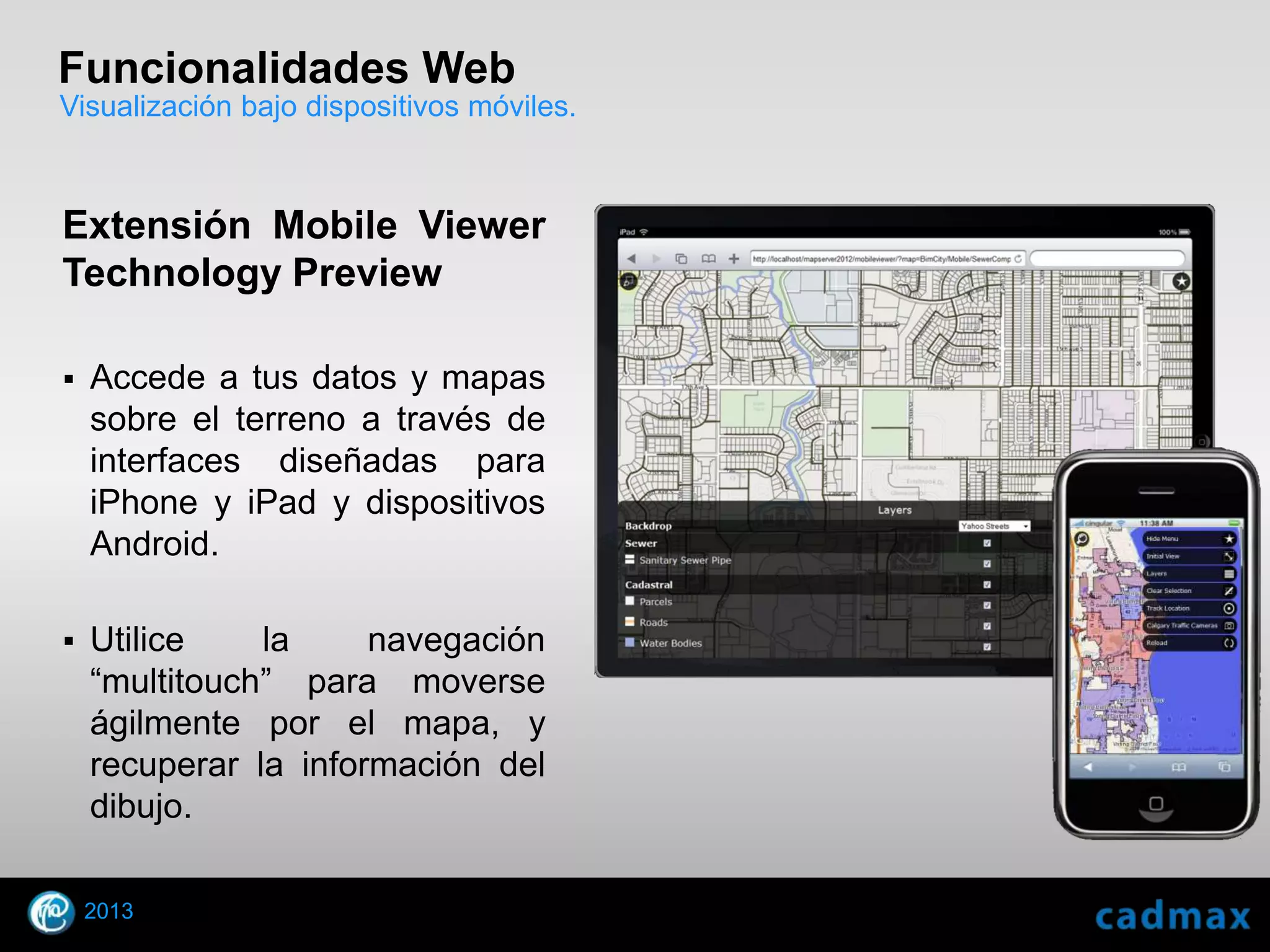Toggle the Roads layer checkbox
The height and width of the screenshot is (952, 1270).
pos(987,626)
